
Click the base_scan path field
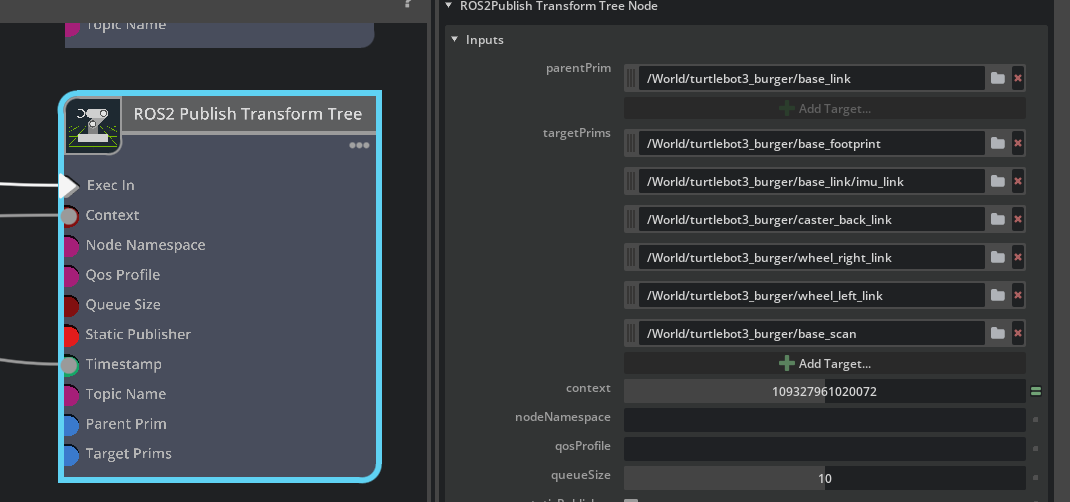pyautogui.click(x=811, y=334)
